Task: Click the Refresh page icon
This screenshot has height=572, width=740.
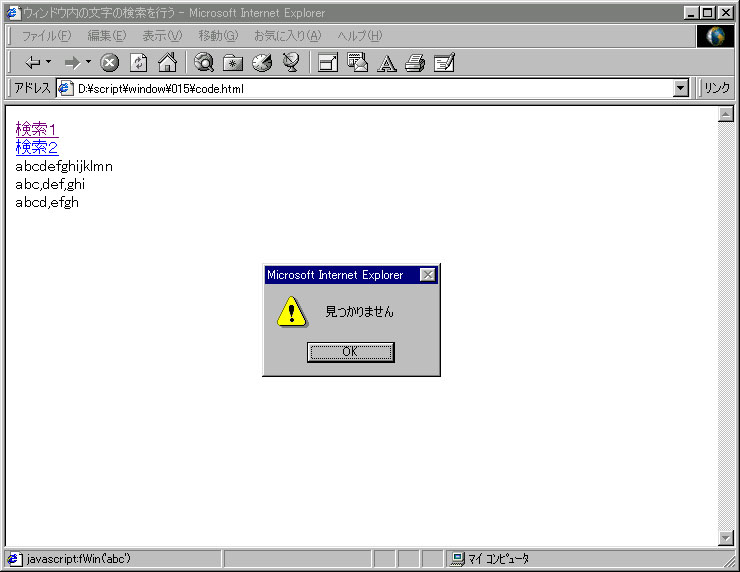Action: (138, 62)
